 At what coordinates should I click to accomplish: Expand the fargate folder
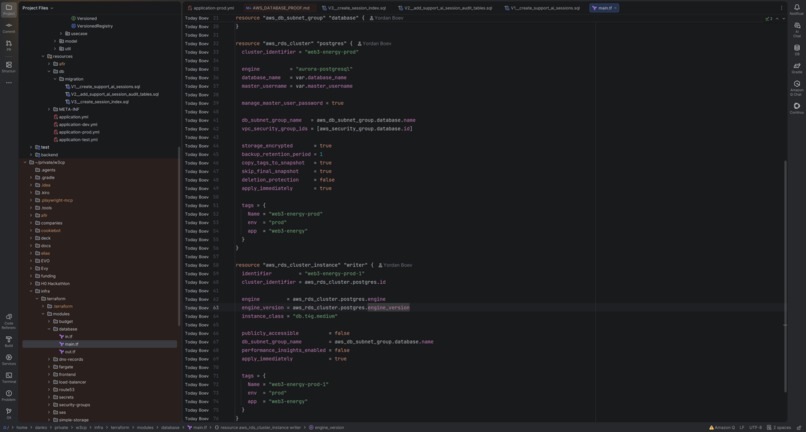click(x=49, y=367)
